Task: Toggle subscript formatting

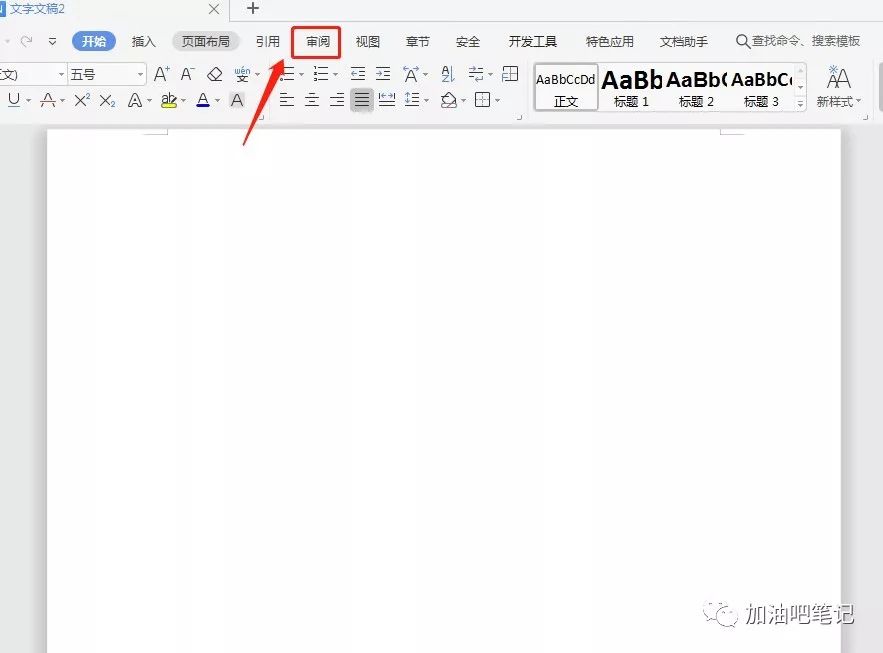Action: 107,100
